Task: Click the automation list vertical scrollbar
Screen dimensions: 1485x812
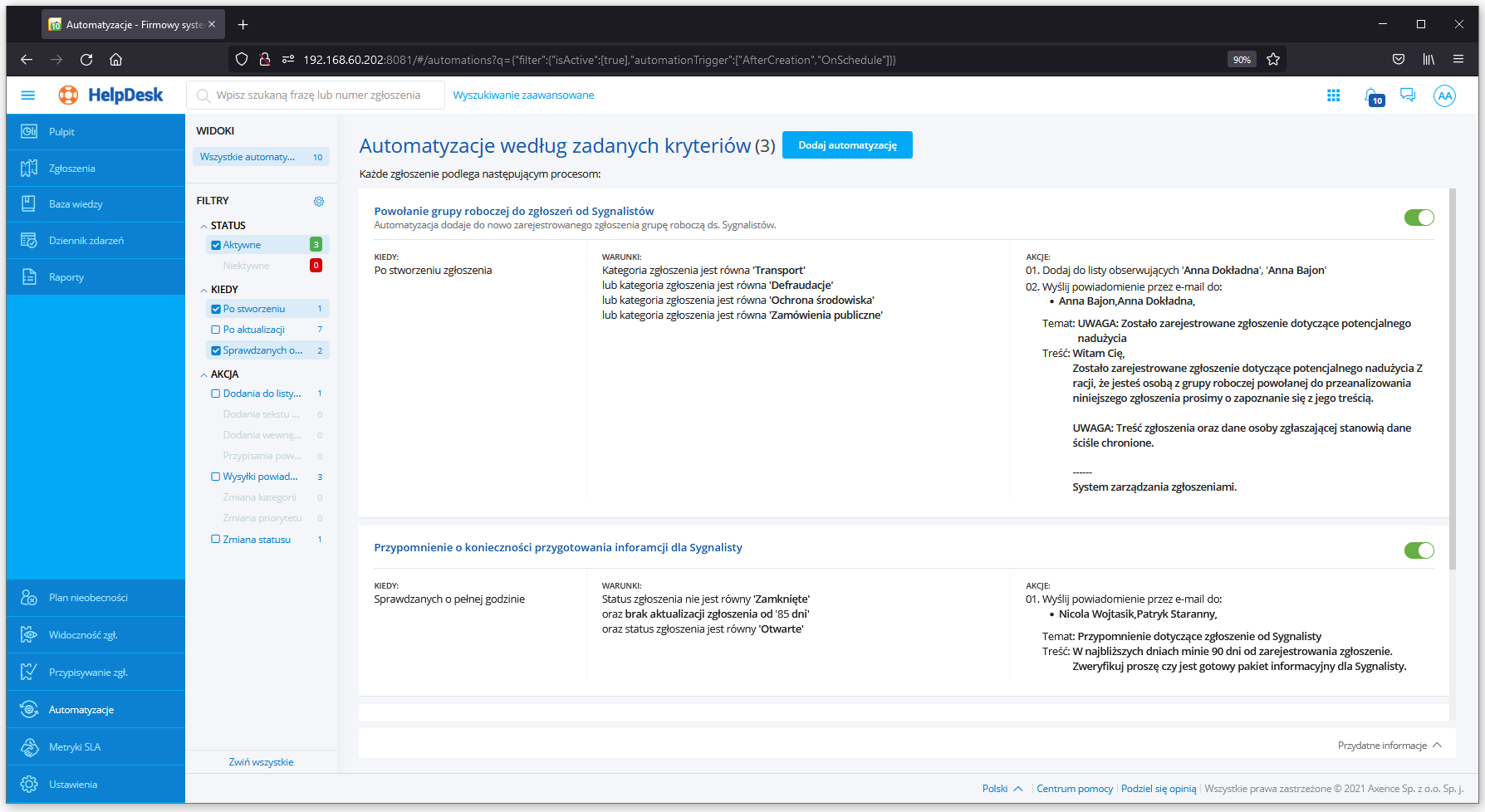Action: [x=1453, y=379]
